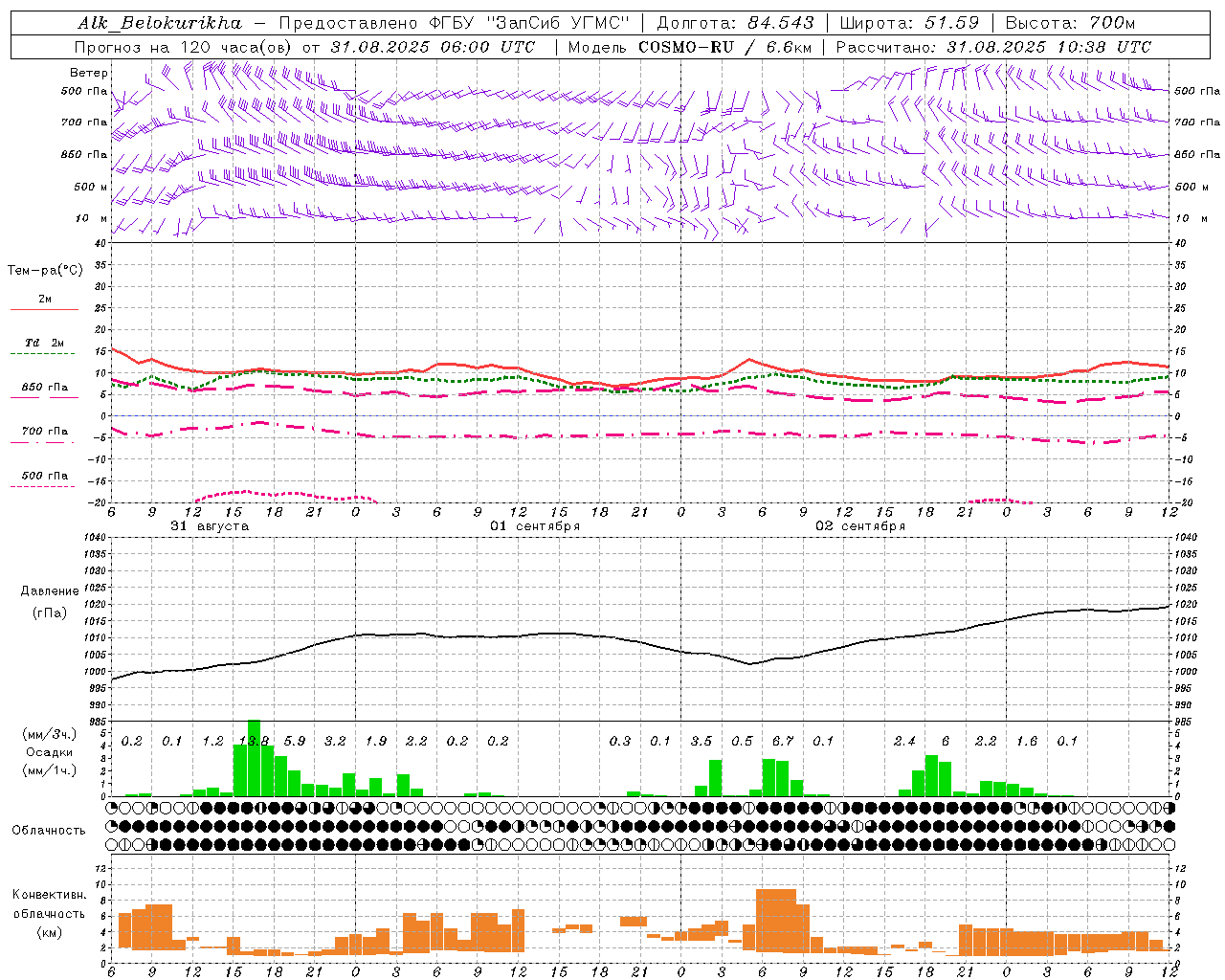Viewport: 1225px width, 980px height.
Task: Click the (гПа) pressure unit label
Action: 50,612
